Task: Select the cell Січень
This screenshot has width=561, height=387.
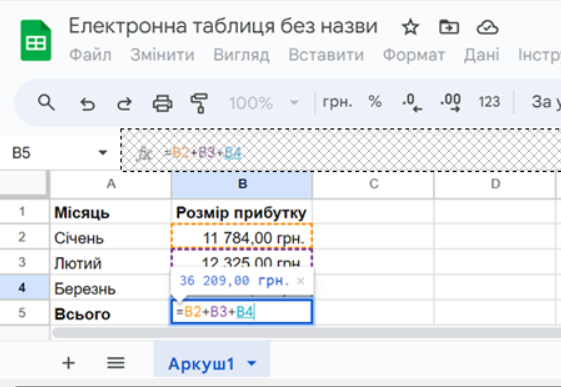Action: (x=111, y=237)
